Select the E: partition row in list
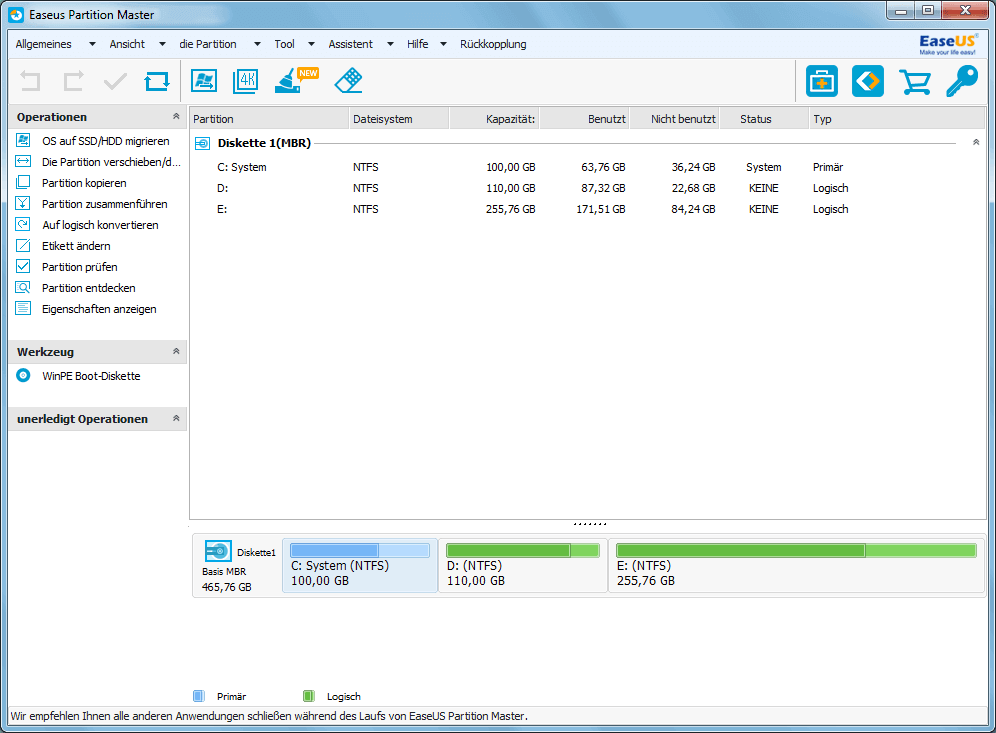The image size is (996, 733). pos(587,209)
